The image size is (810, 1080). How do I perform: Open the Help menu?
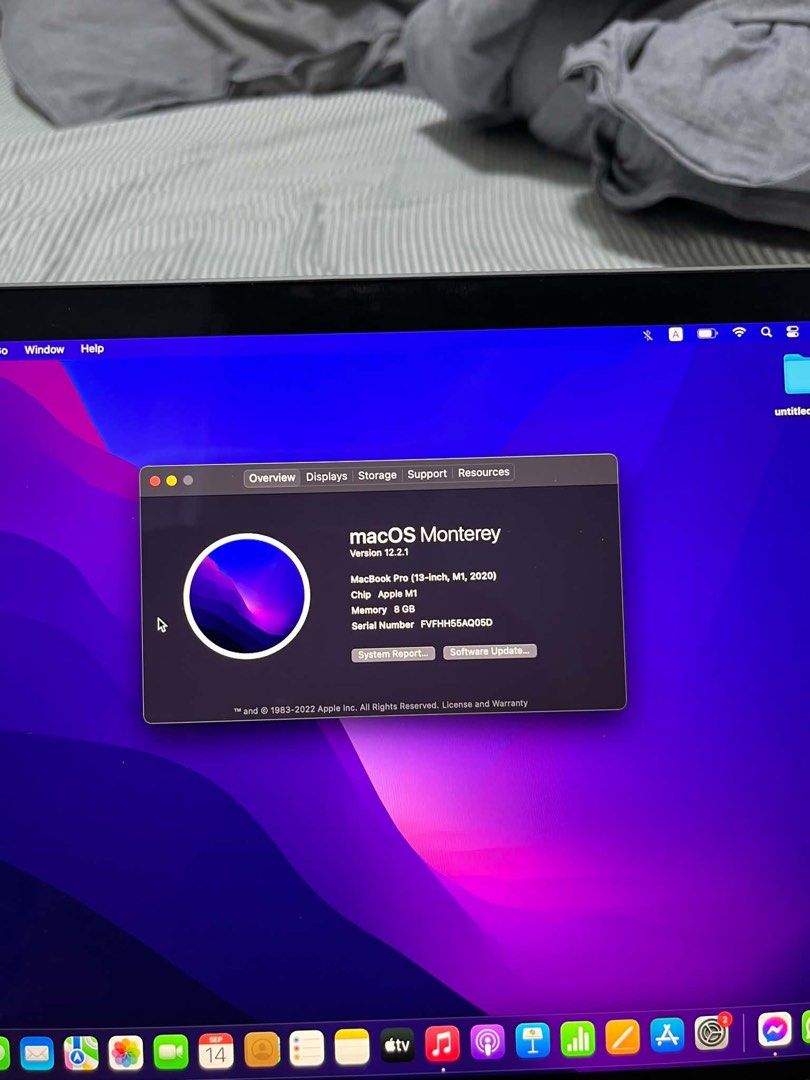click(92, 349)
